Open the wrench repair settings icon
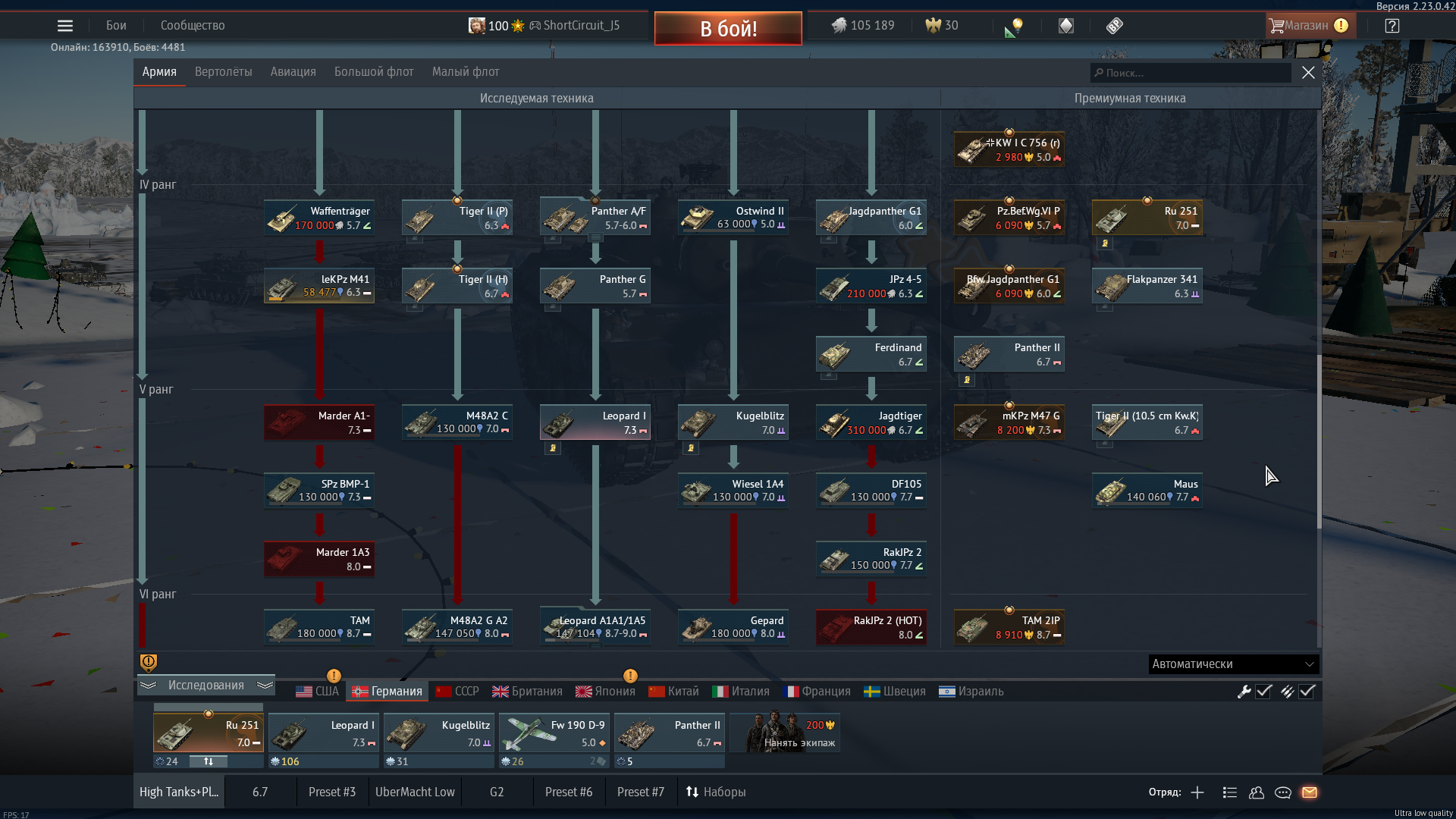The height and width of the screenshot is (819, 1456). pos(1244,692)
